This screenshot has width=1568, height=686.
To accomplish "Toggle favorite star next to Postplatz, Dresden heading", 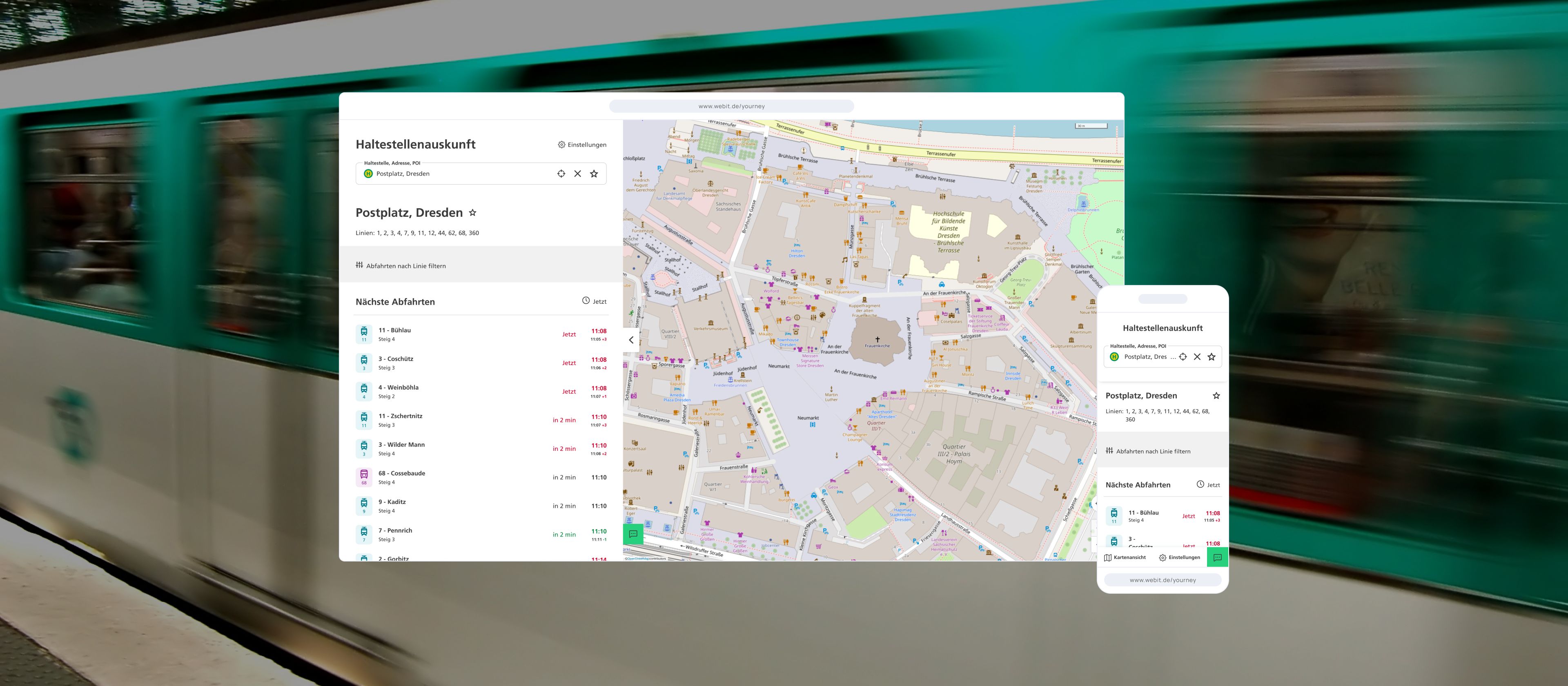I will (472, 212).
